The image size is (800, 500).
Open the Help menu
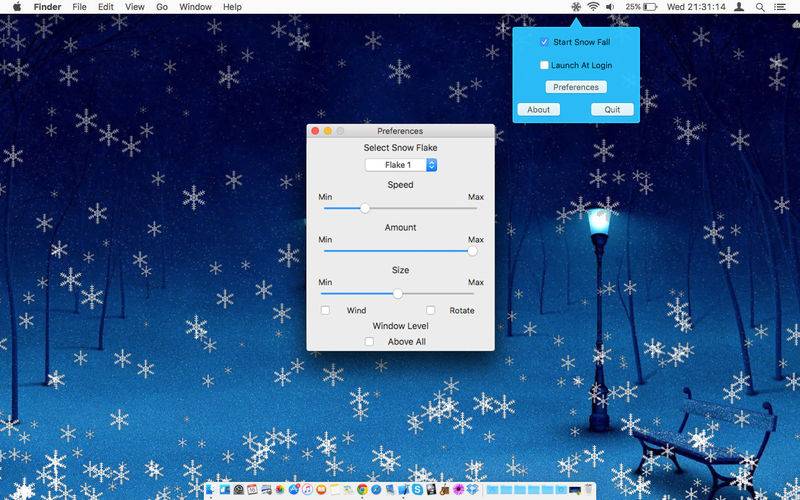pyautogui.click(x=232, y=7)
